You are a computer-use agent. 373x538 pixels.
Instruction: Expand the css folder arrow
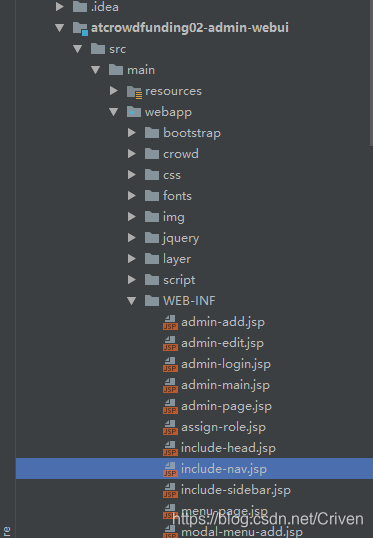132,175
